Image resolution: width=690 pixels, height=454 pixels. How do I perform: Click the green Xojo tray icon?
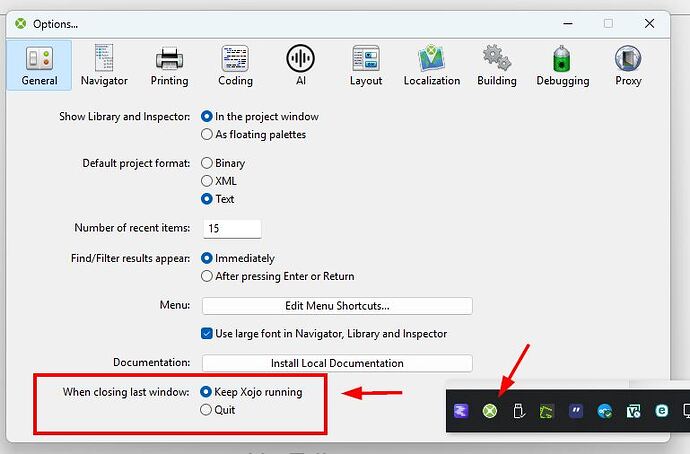[490, 411]
